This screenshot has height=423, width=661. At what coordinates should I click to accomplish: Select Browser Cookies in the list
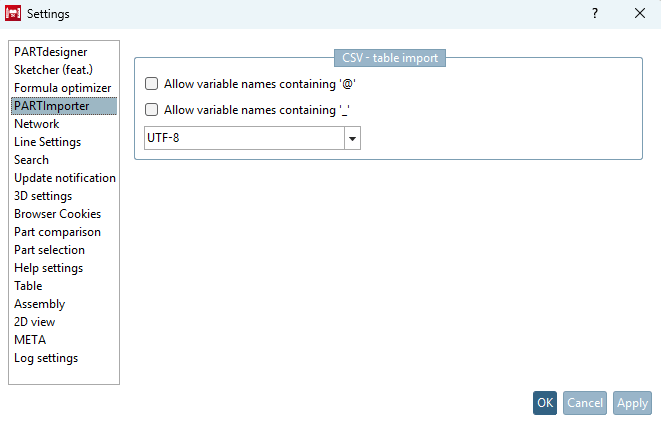tap(57, 214)
